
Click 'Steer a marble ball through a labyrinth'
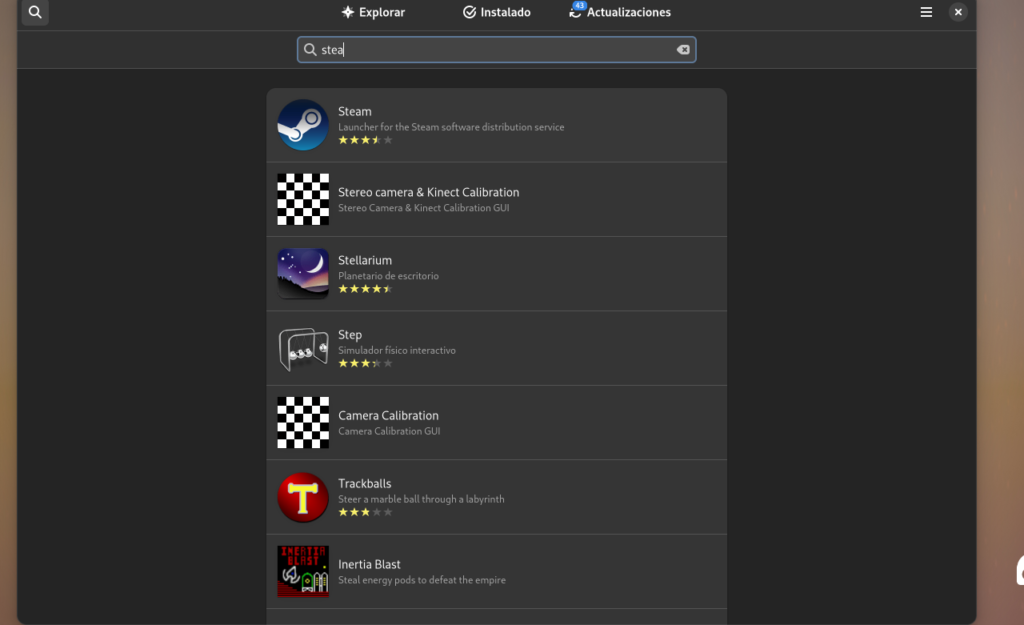(421, 499)
